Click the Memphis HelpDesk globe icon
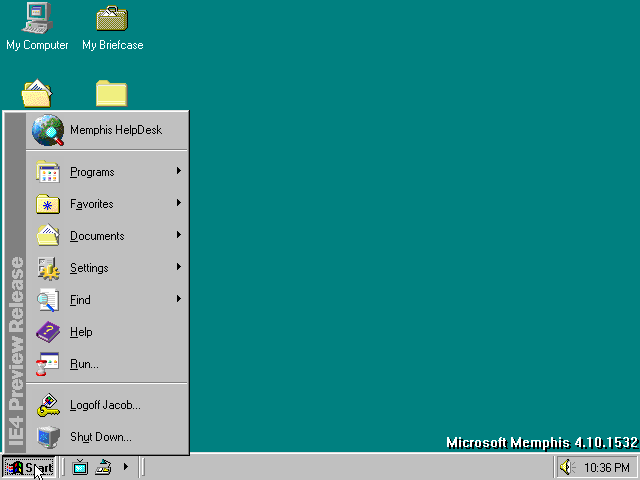 point(48,130)
